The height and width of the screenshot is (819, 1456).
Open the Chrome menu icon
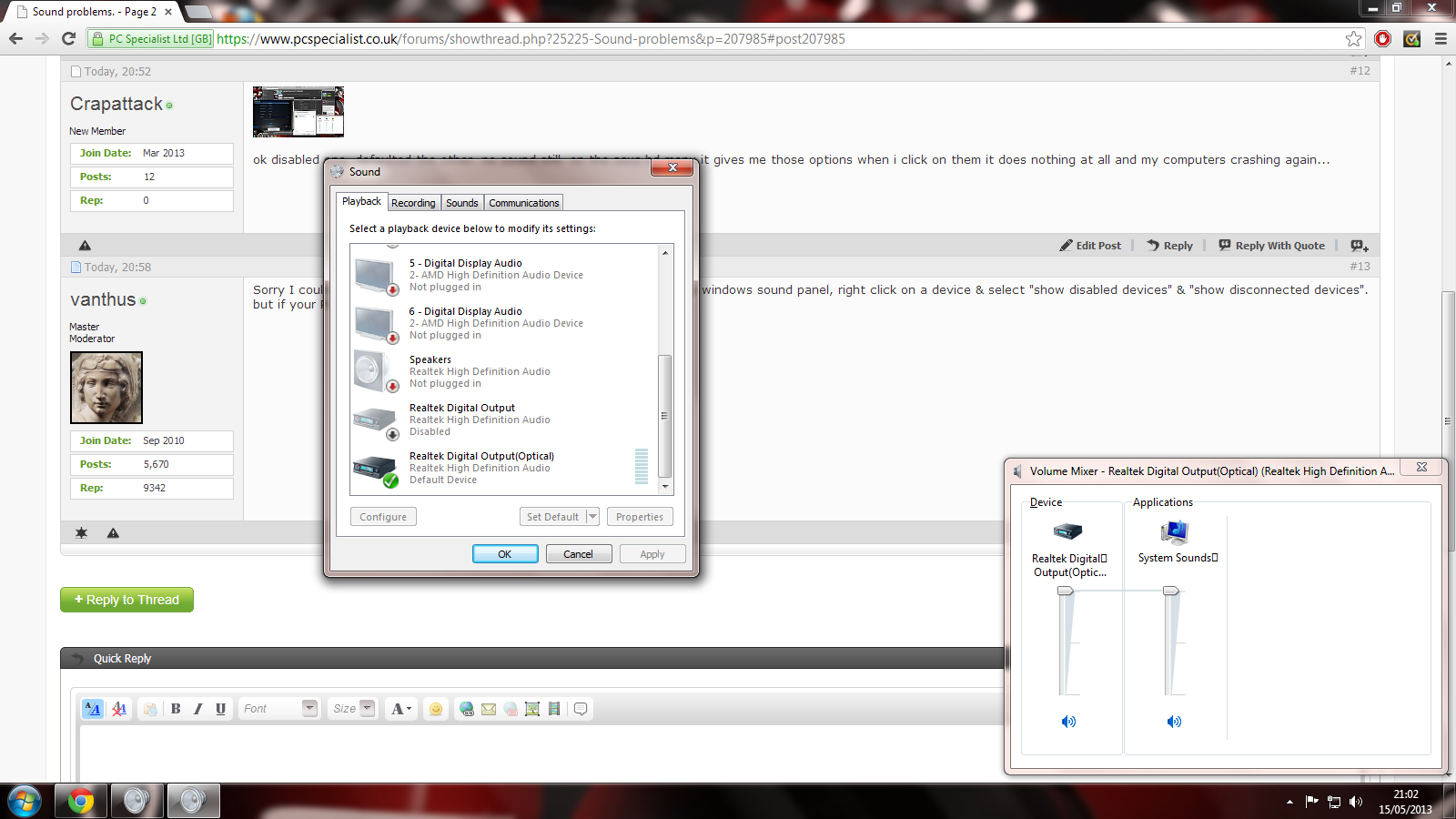coord(1441,38)
